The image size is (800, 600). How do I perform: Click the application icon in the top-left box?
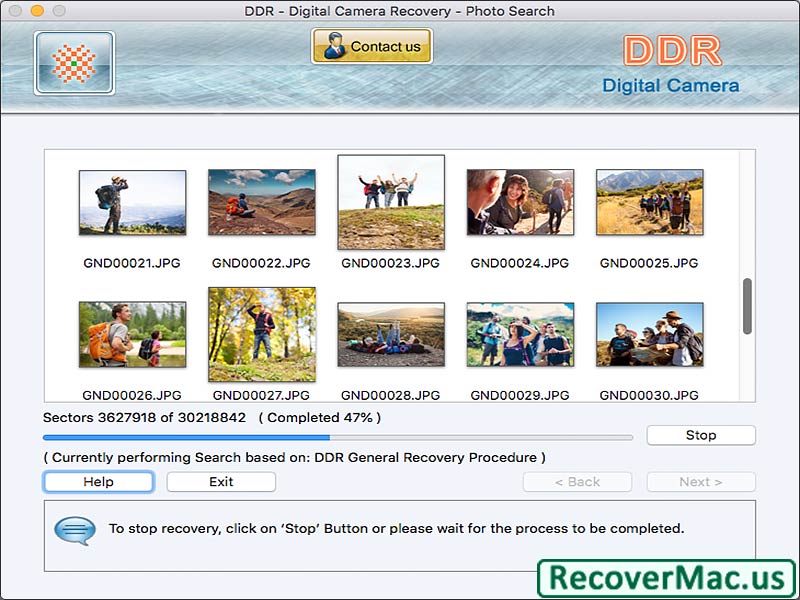click(x=72, y=63)
